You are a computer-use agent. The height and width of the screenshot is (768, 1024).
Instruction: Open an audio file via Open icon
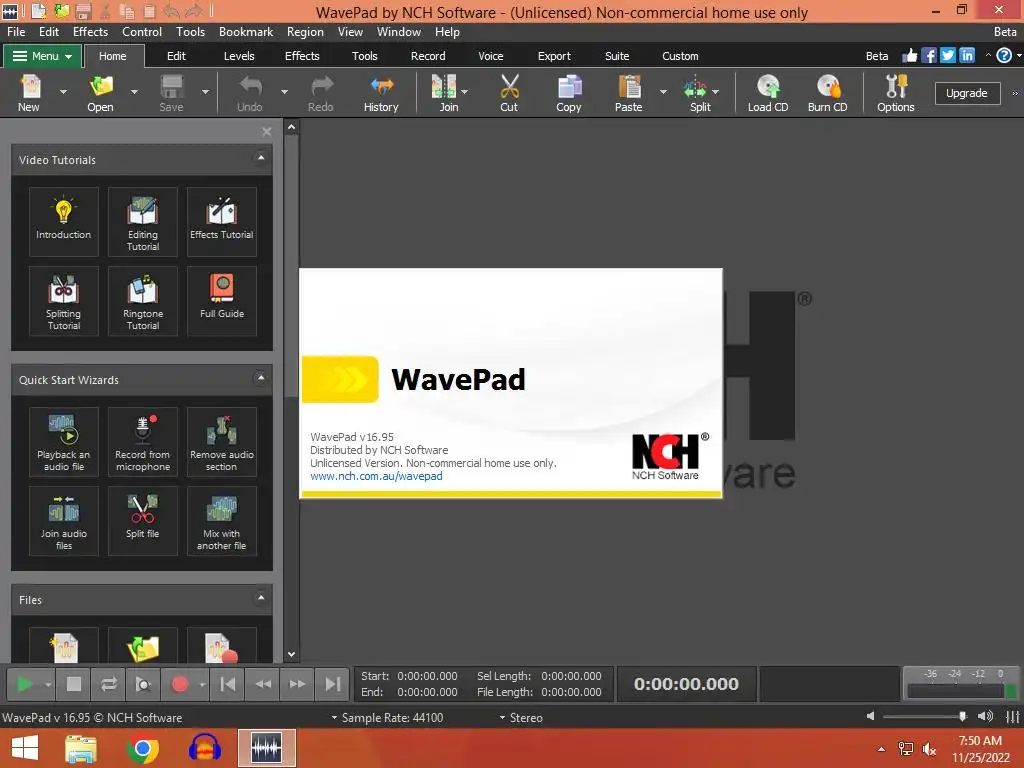click(x=101, y=93)
